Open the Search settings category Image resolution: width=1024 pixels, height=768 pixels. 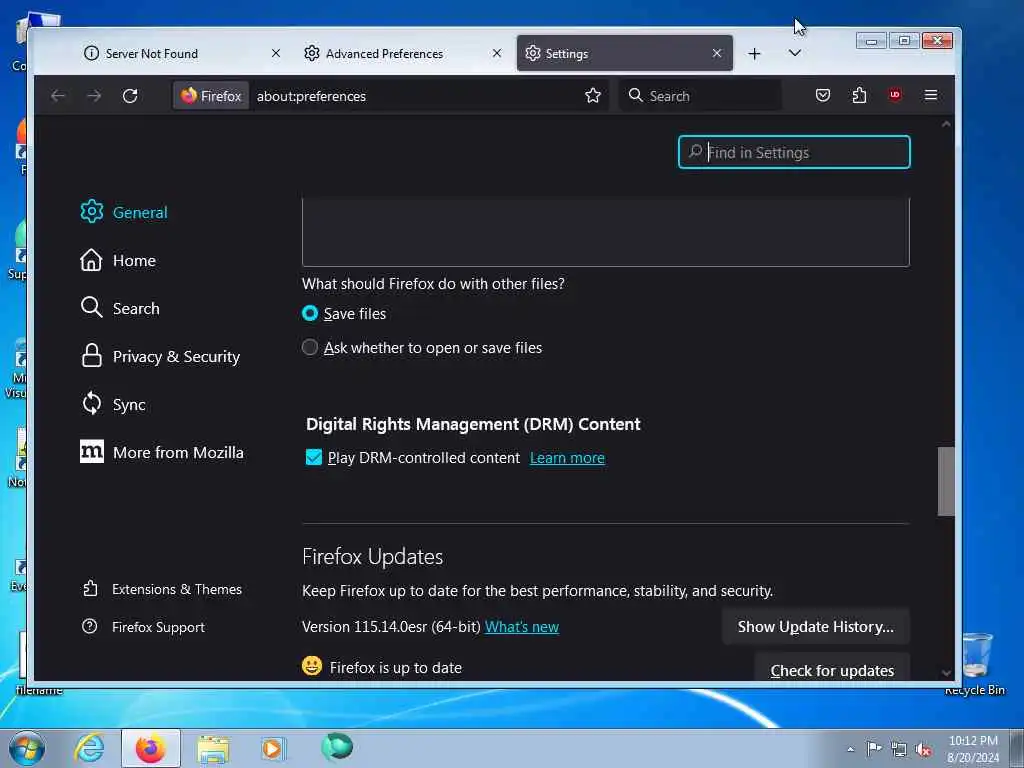coord(120,308)
